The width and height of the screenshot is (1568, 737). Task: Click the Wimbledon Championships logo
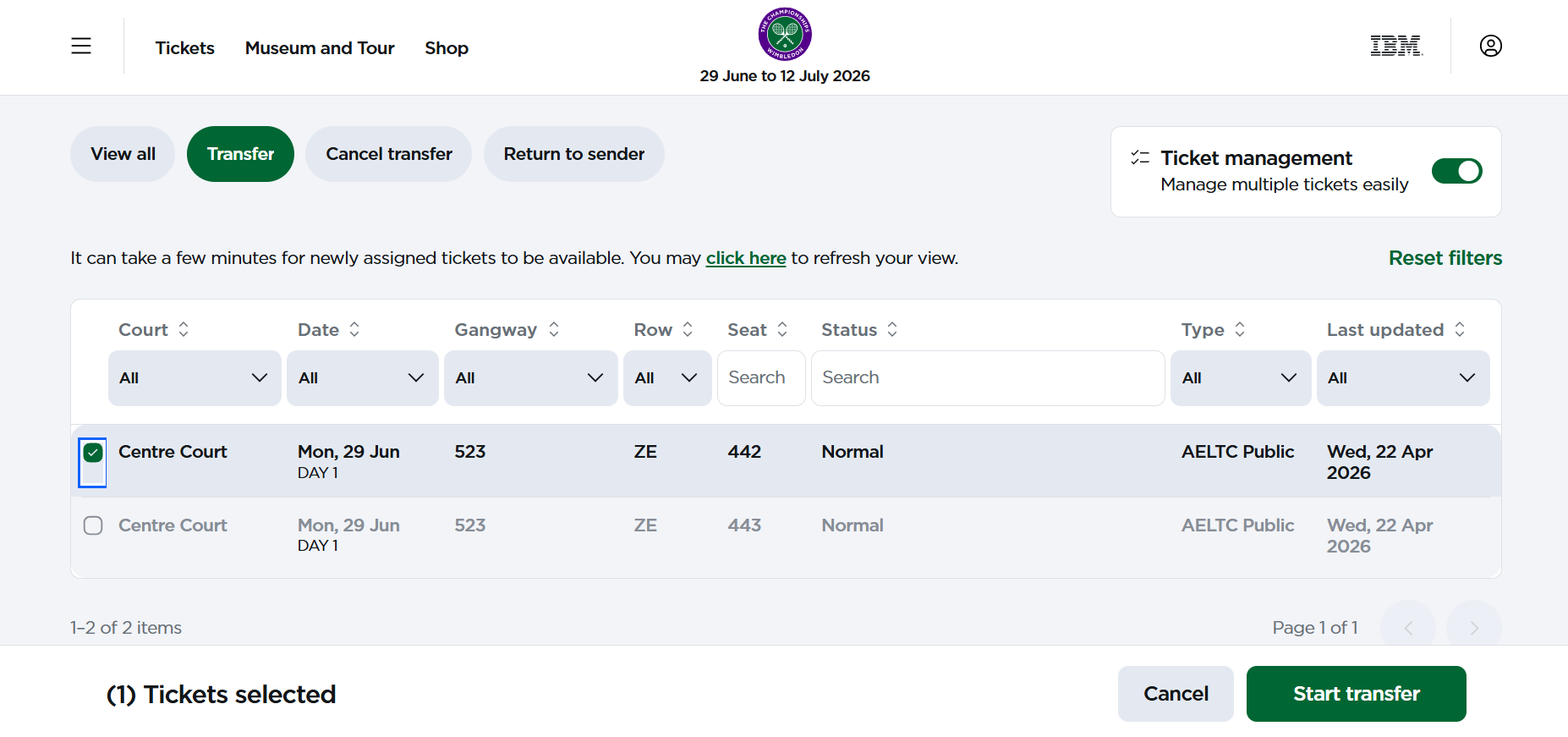(785, 34)
